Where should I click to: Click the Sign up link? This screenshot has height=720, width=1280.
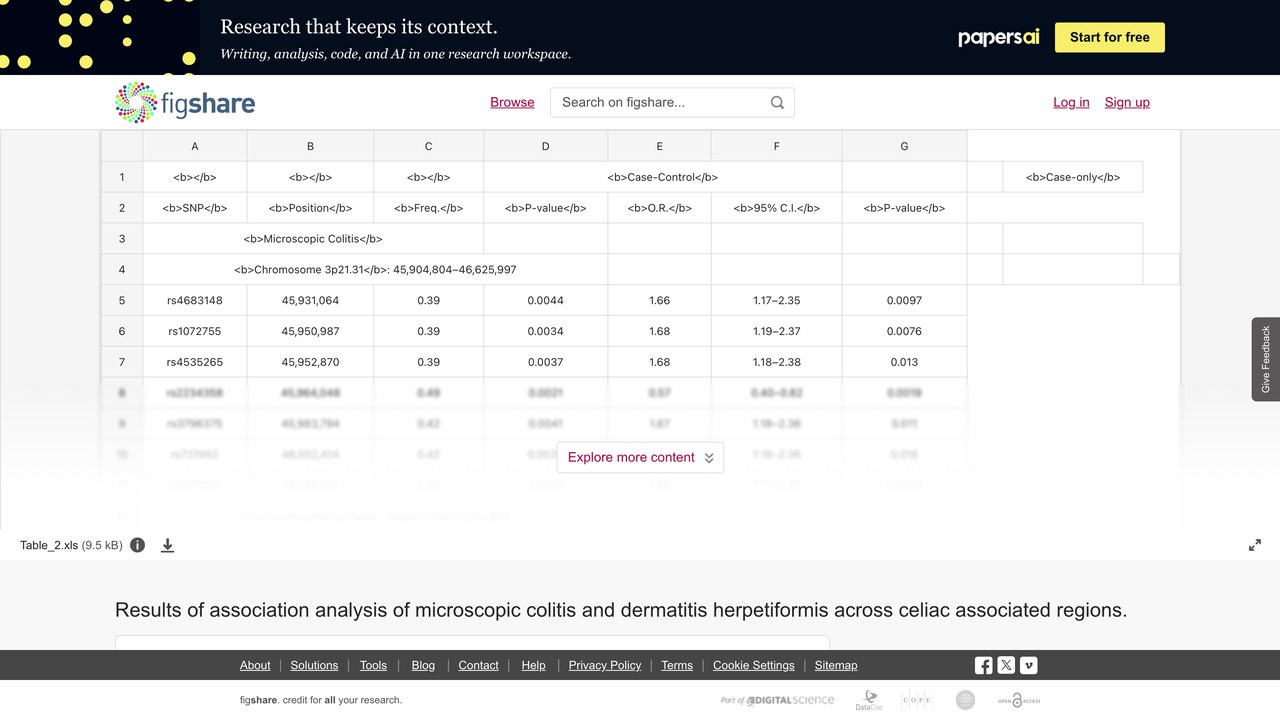(x=1127, y=102)
